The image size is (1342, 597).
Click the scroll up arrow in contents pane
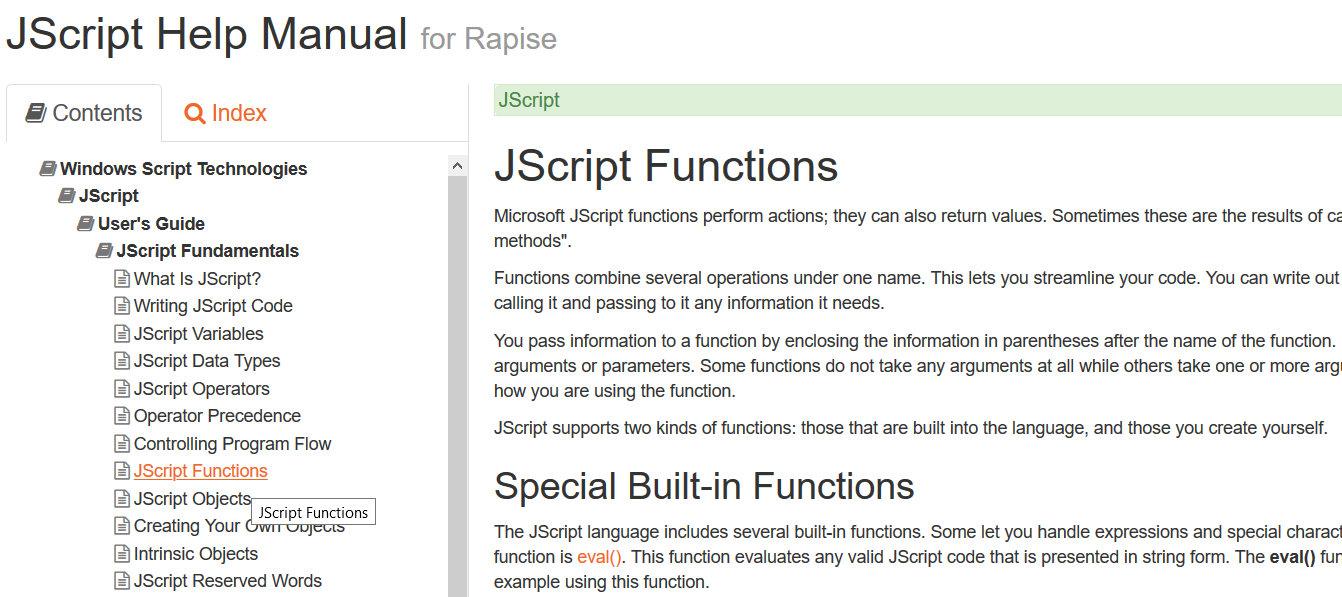(x=457, y=166)
